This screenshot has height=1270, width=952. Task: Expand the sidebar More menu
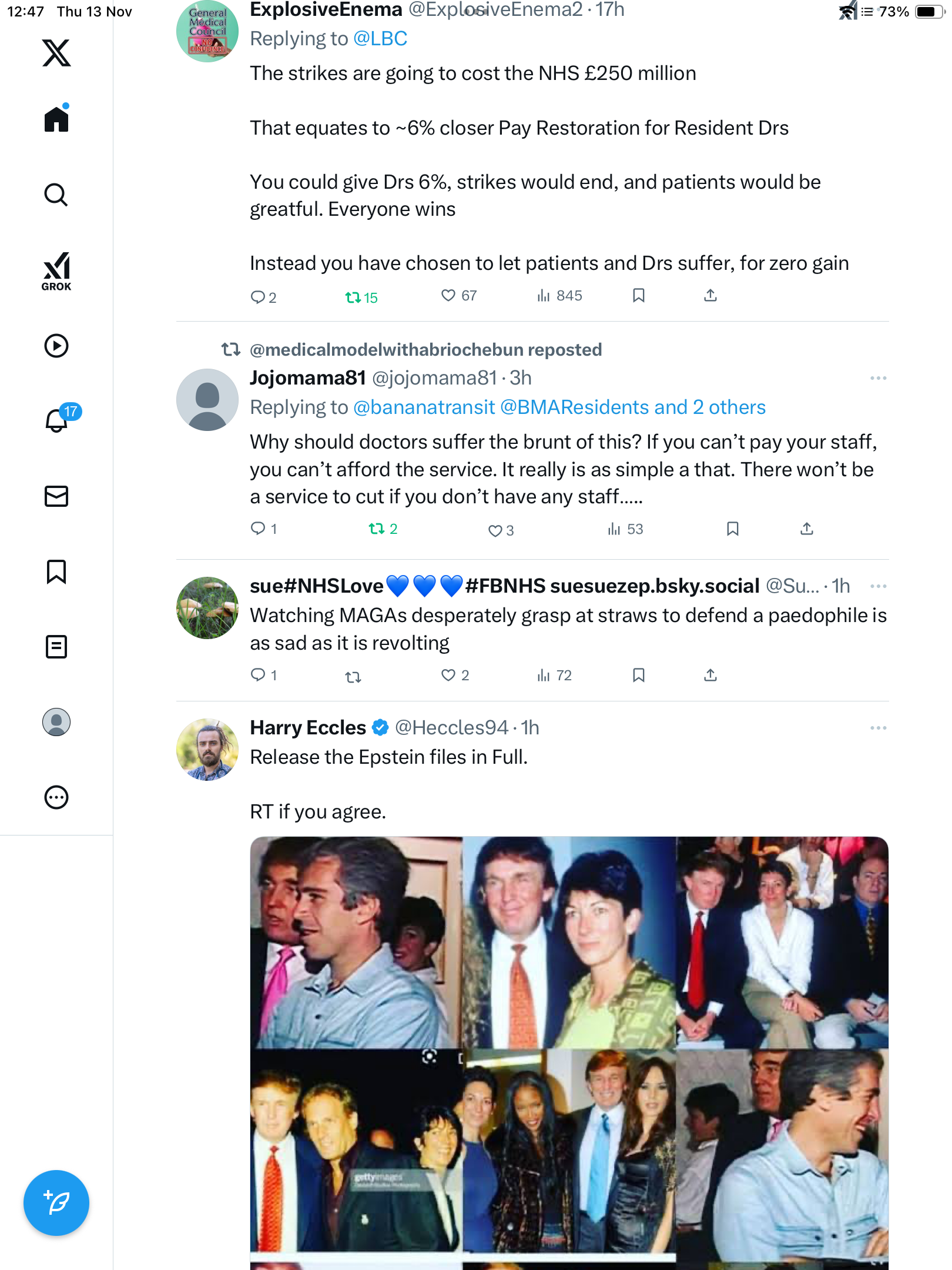[56, 797]
